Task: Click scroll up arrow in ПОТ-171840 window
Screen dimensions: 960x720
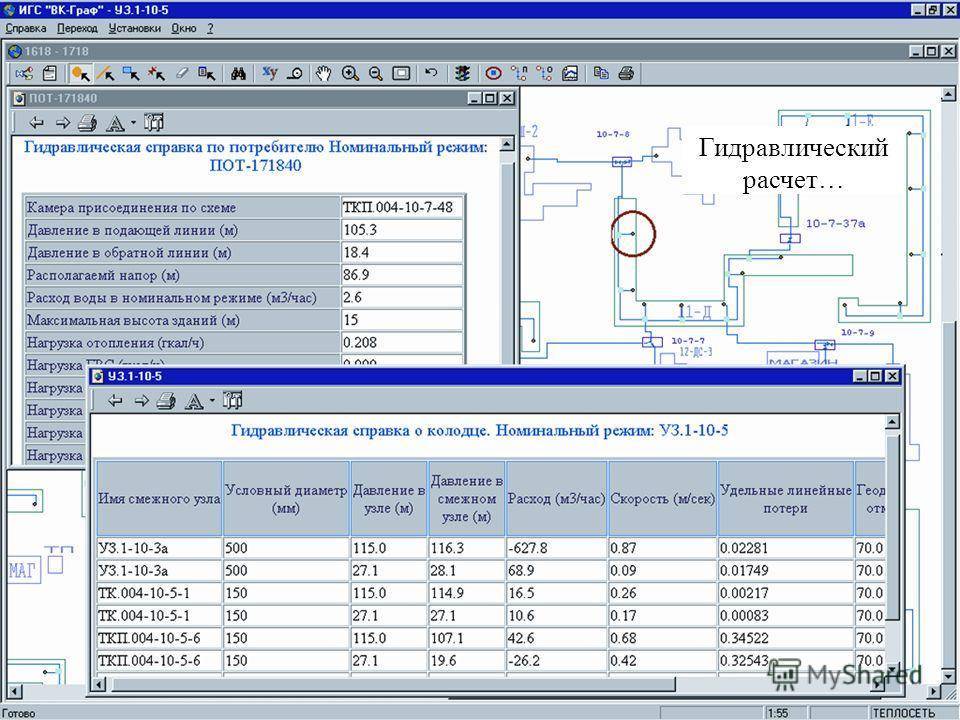Action: 507,144
